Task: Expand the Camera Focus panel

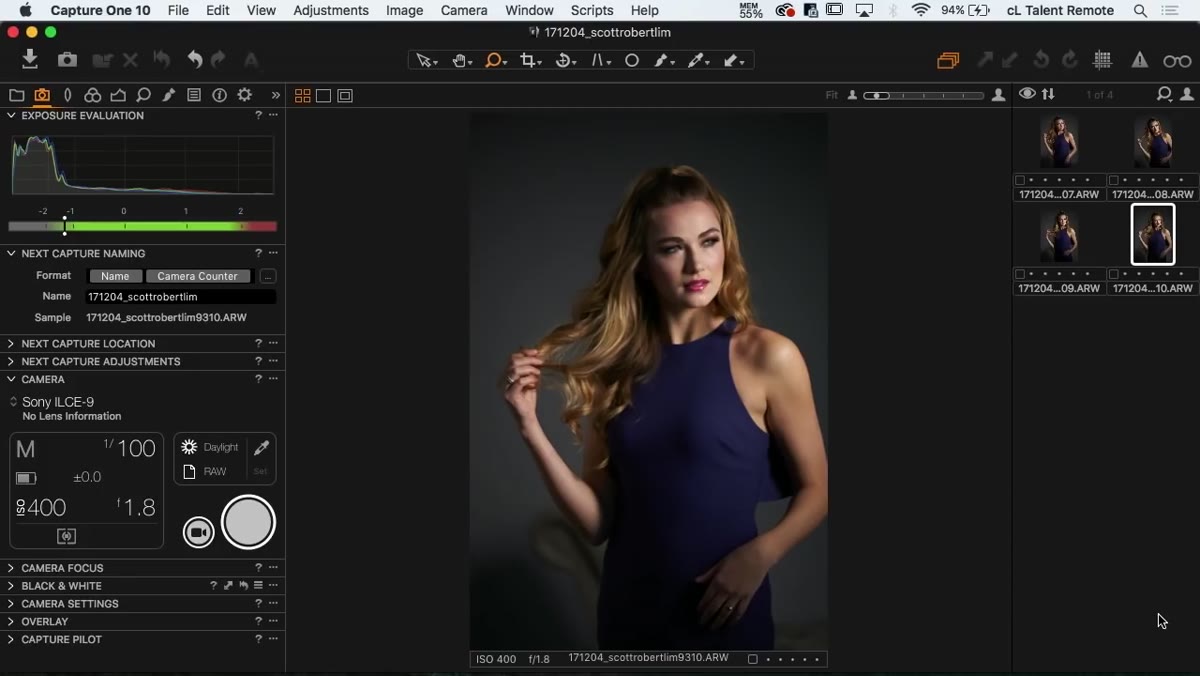Action: click(x=12, y=568)
